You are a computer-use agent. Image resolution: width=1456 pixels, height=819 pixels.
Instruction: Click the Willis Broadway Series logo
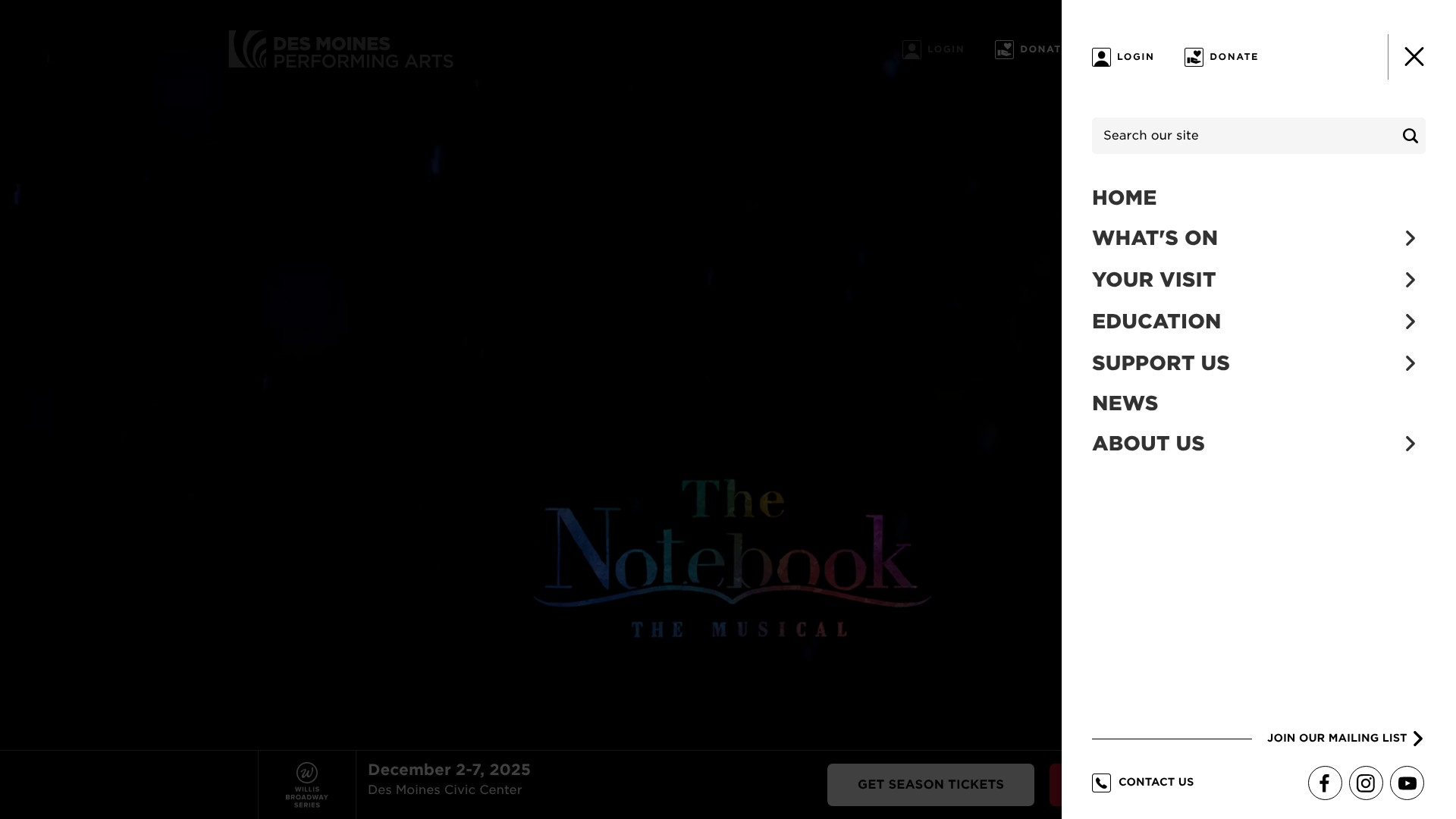[x=307, y=785]
